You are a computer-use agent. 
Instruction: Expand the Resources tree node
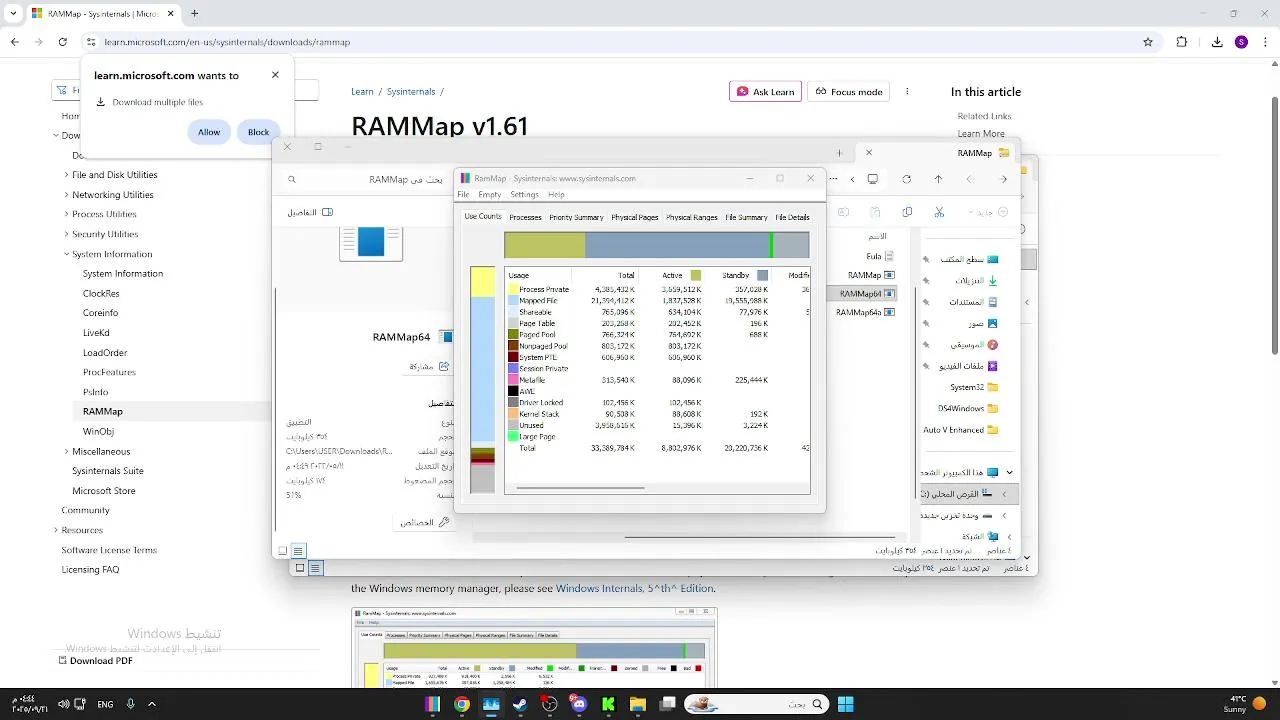[x=56, y=530]
